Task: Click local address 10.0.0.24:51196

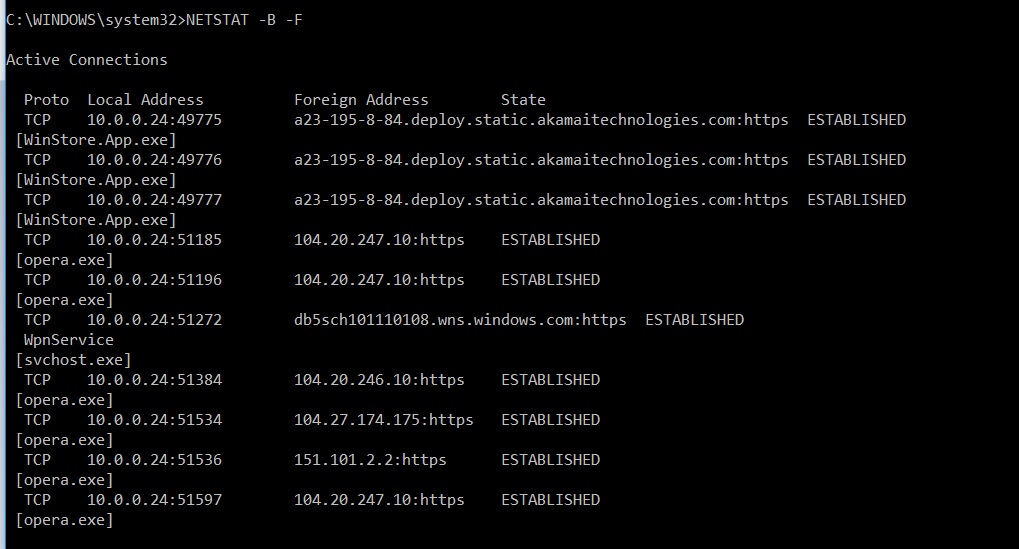Action: (155, 280)
